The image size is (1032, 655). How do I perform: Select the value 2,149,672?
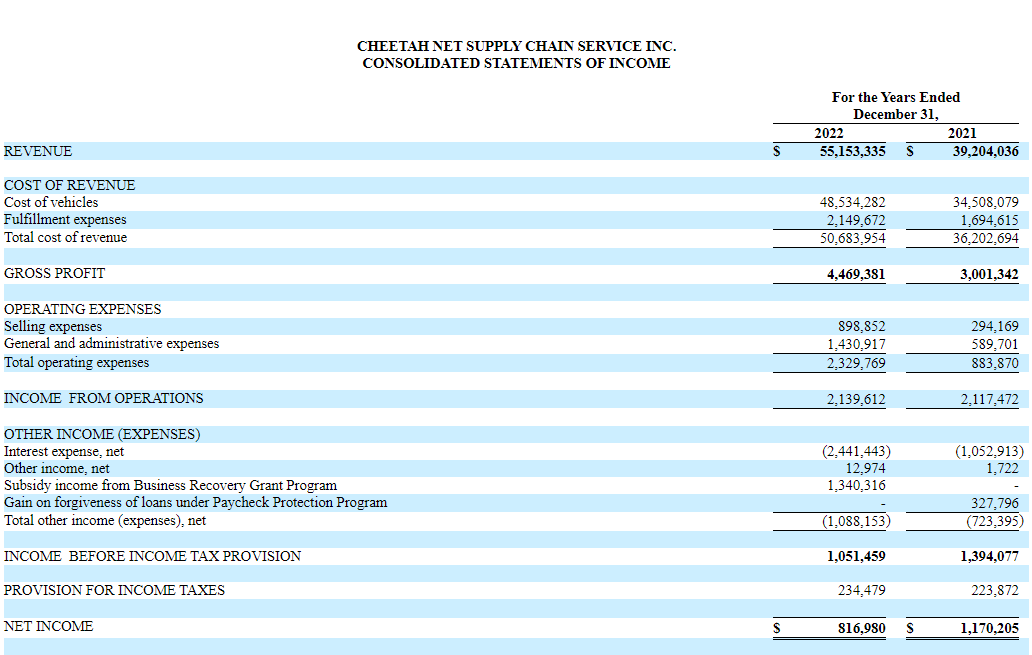(x=856, y=221)
